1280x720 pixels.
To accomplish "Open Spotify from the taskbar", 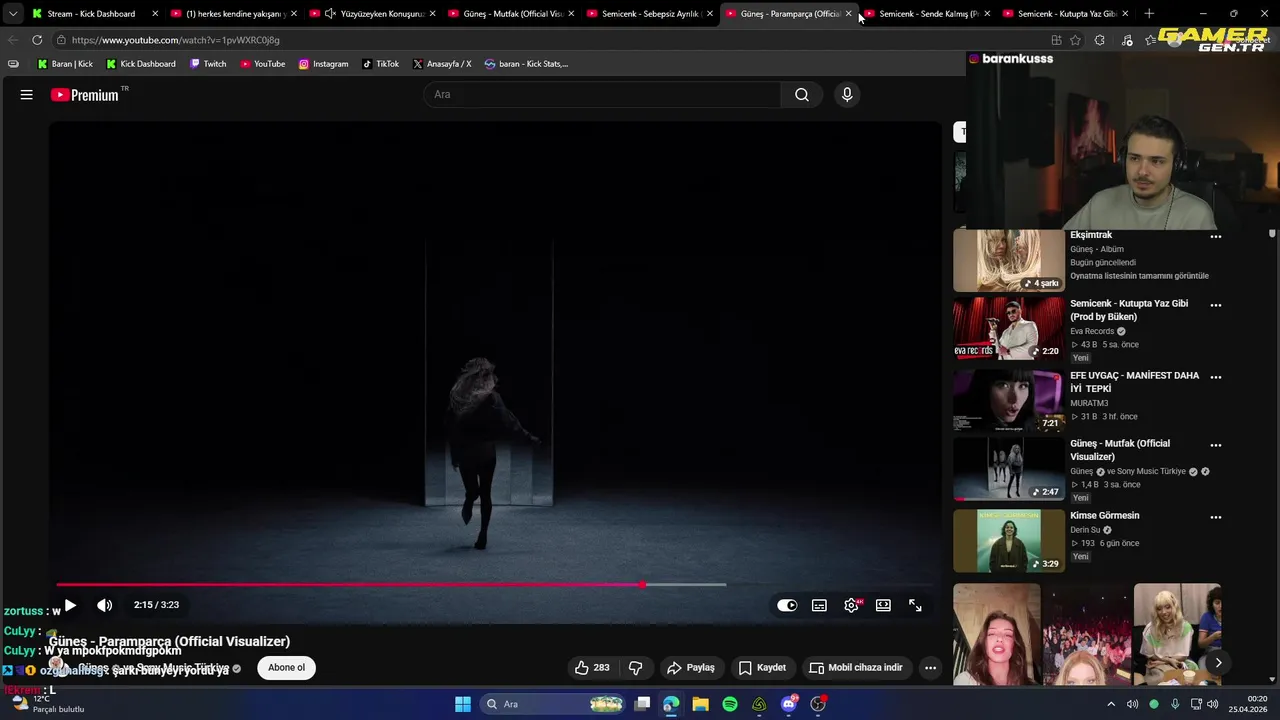I will coord(730,704).
